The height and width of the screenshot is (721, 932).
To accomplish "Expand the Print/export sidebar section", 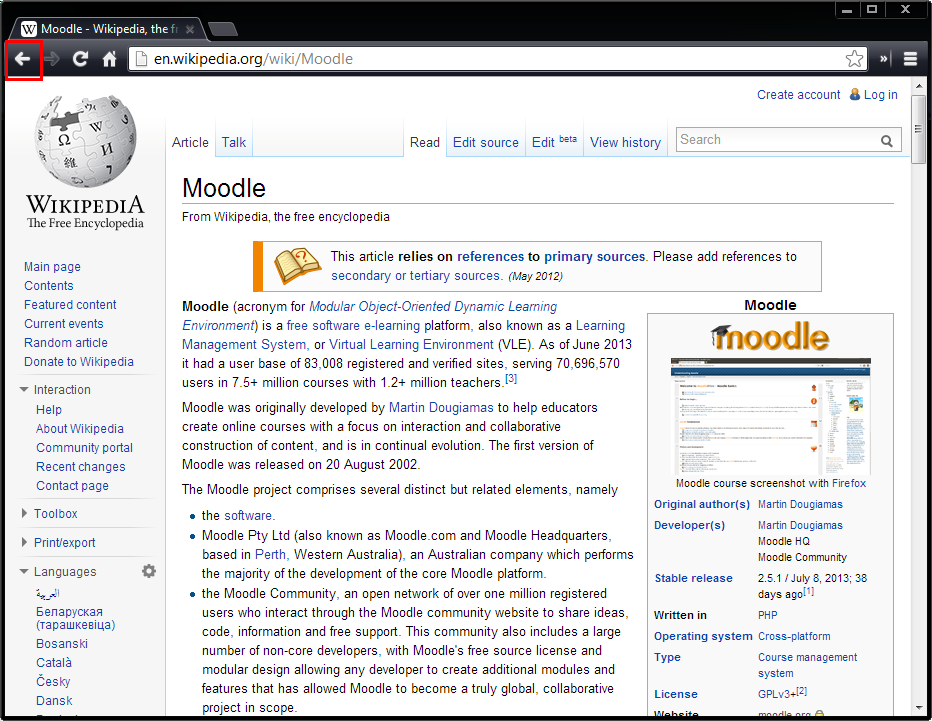I will coord(24,542).
